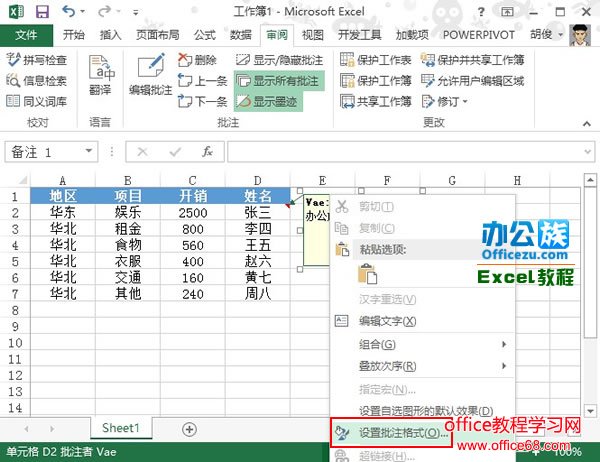The height and width of the screenshot is (462, 600).
Task: Switch to the 开发工具 ribbon tab
Action: coord(359,35)
